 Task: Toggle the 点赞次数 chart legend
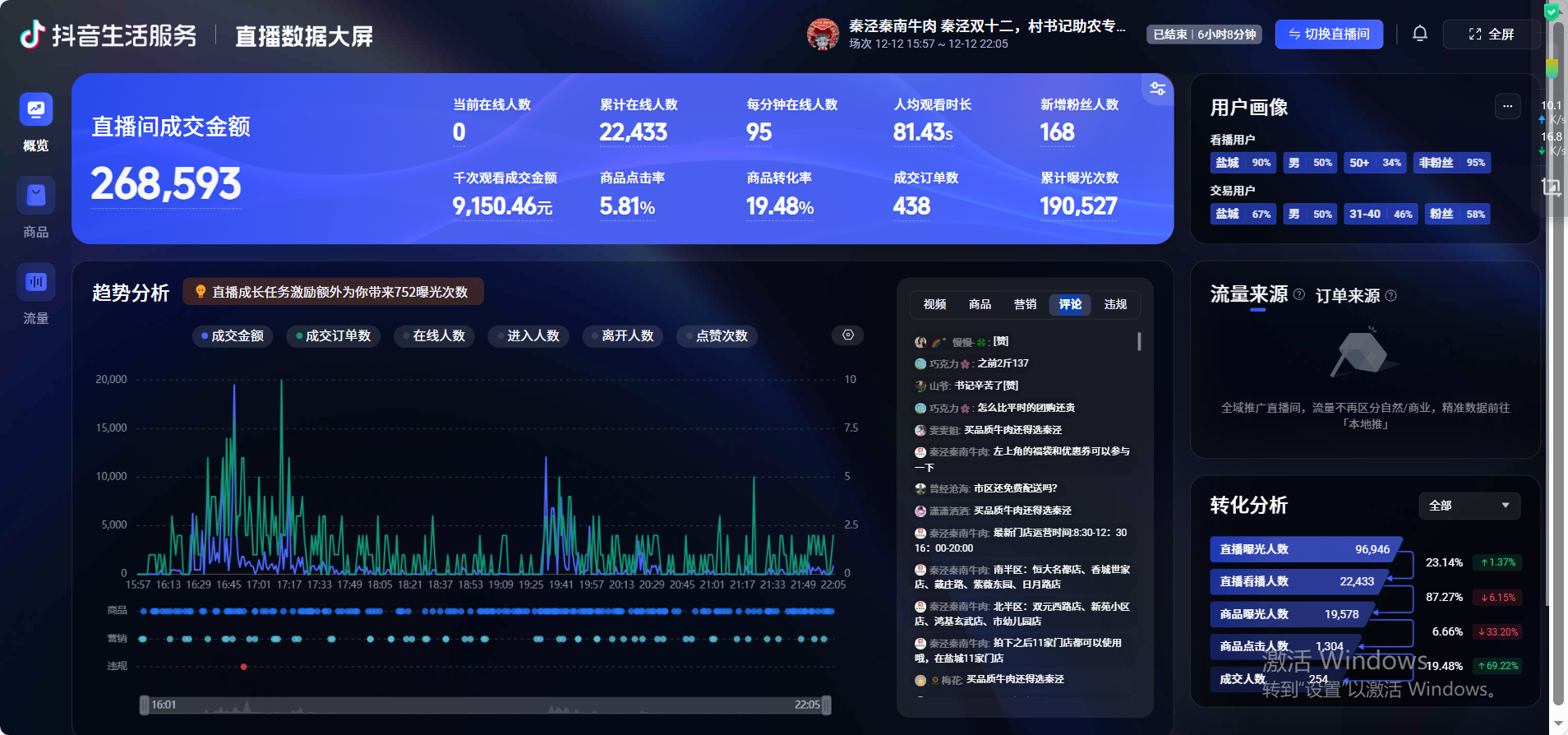tap(717, 335)
